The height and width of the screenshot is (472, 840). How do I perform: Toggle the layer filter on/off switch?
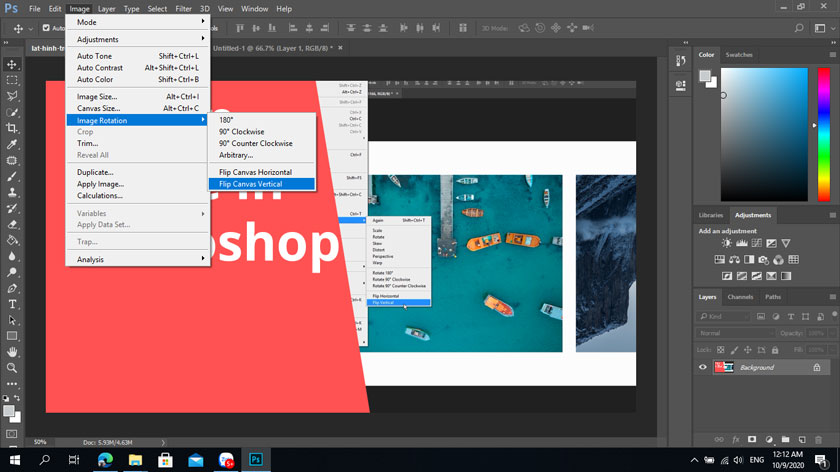834,315
